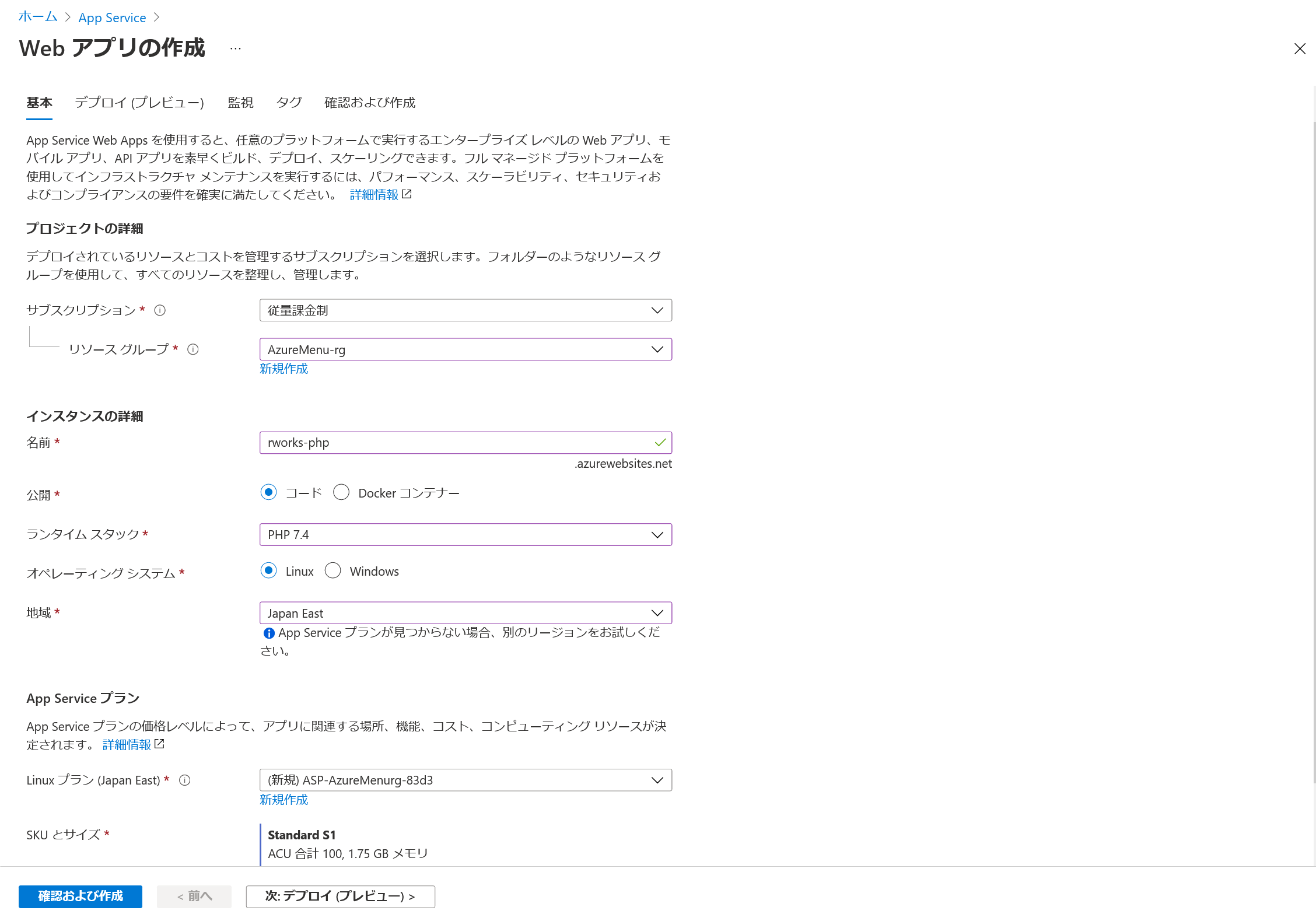Go to the 確認および作成 tab
The height and width of the screenshot is (914, 1316).
370,103
